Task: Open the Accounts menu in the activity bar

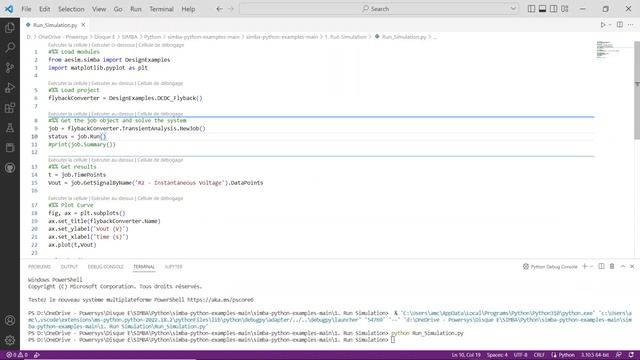Action: 10,320
